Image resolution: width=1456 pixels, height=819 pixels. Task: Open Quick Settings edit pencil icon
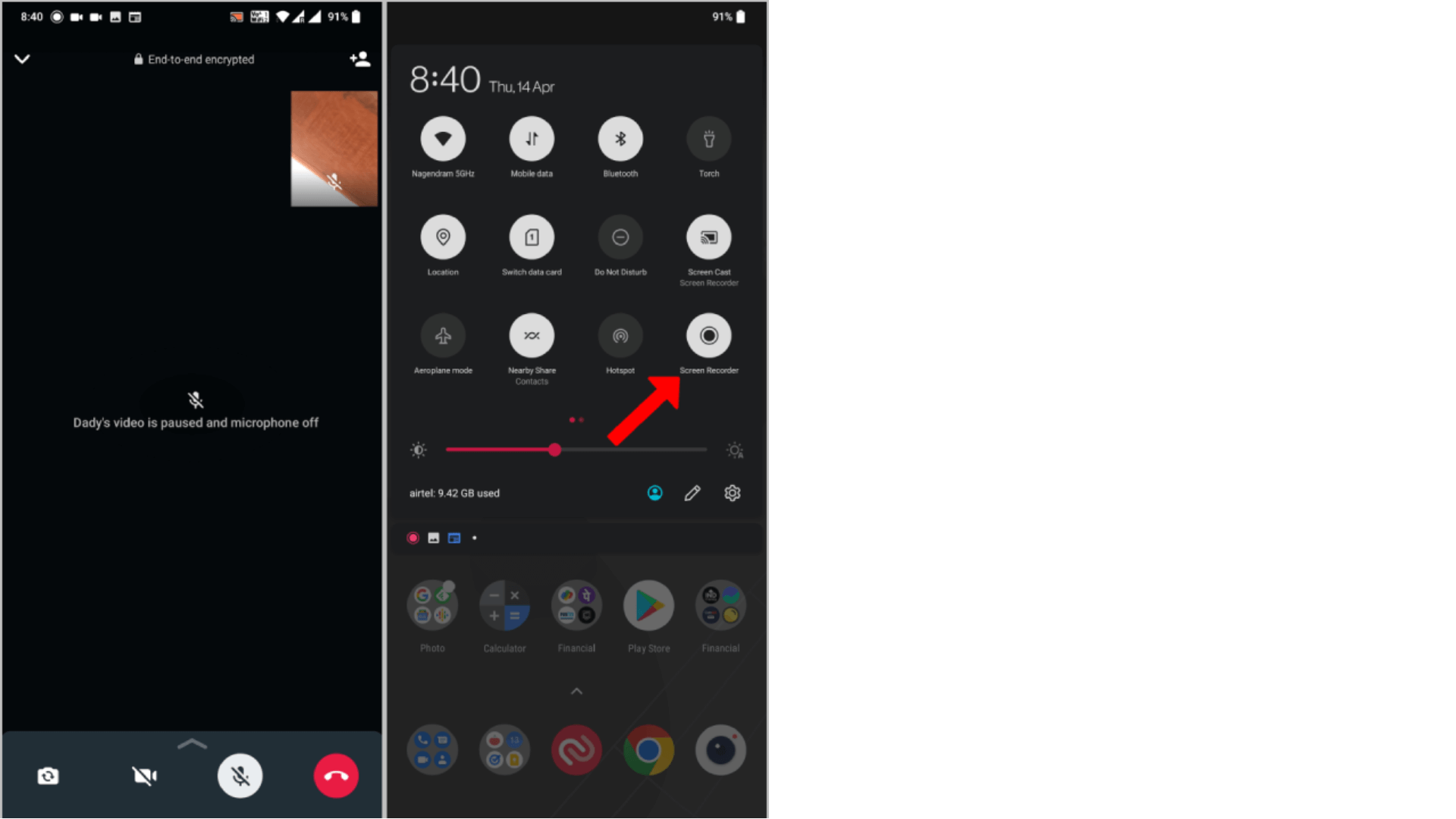pyautogui.click(x=693, y=493)
